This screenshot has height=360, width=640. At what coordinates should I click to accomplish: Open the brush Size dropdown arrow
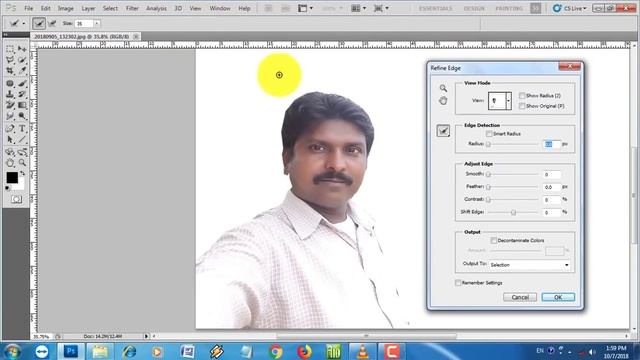pos(97,24)
